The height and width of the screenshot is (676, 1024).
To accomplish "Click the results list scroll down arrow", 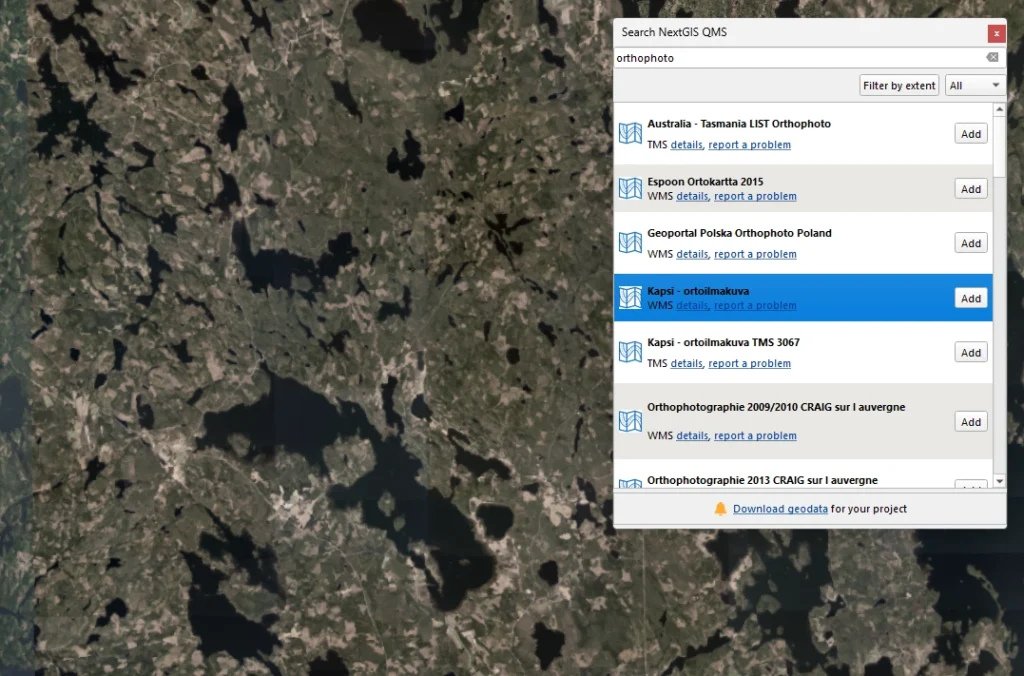I will click(x=999, y=481).
